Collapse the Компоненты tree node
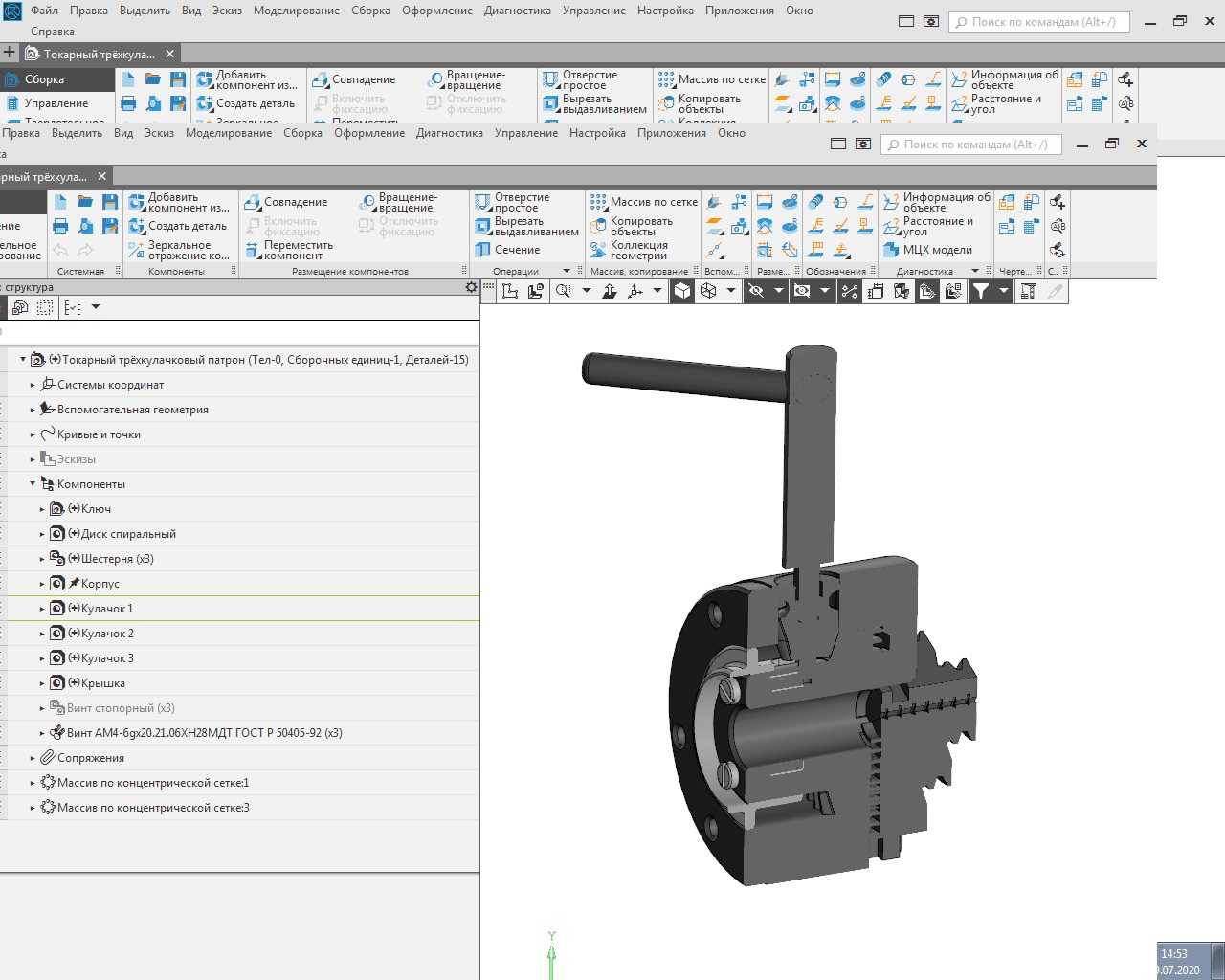 pos(33,484)
